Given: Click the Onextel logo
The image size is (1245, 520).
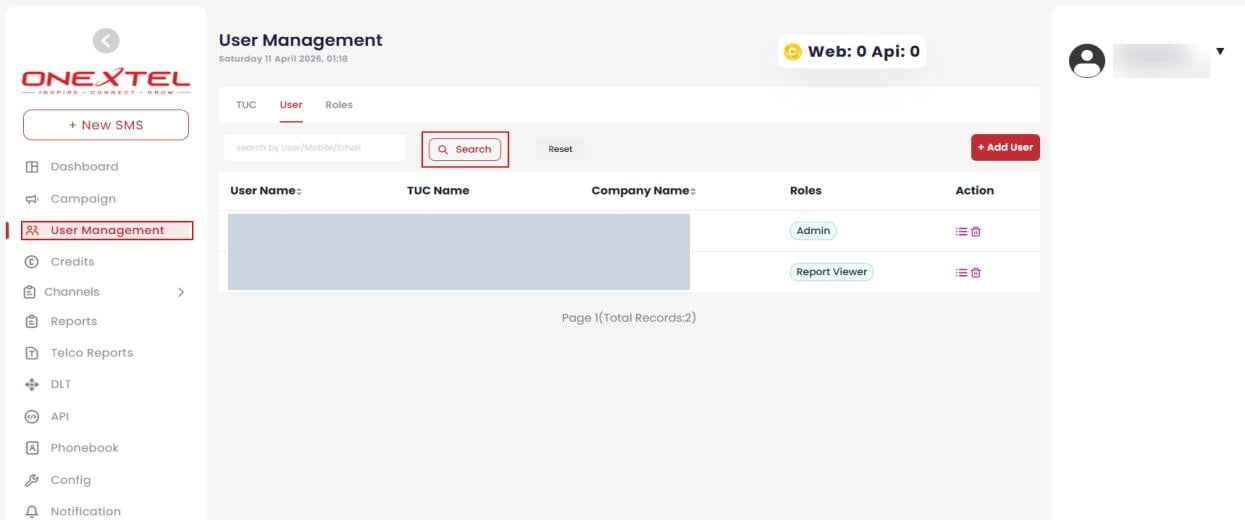Looking at the screenshot, I should 106,81.
